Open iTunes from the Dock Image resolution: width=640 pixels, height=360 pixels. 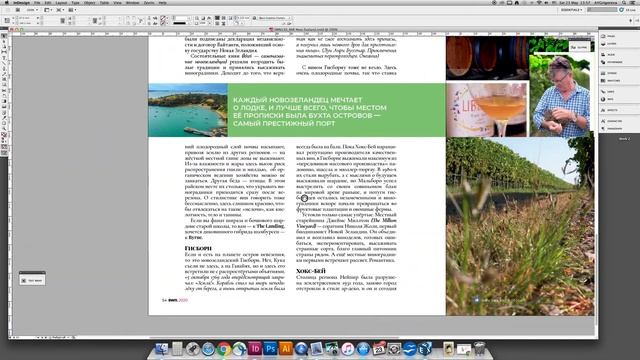coord(348,349)
